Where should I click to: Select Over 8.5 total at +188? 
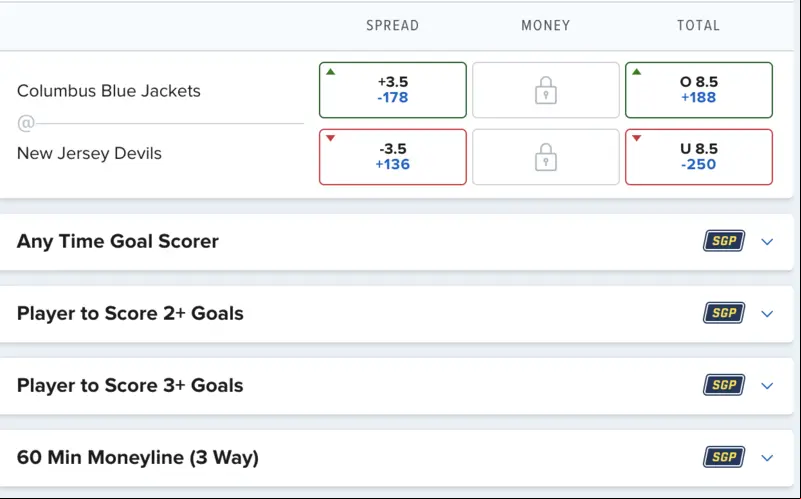(699, 90)
